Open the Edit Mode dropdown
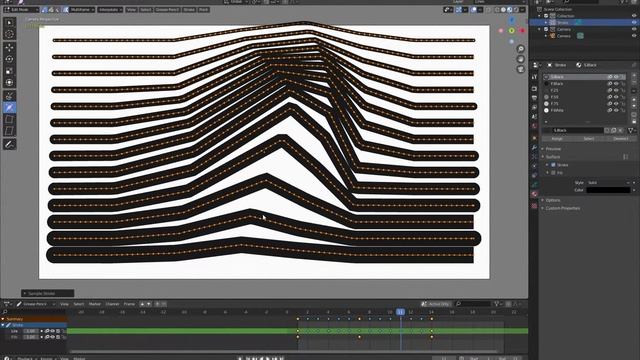Screen dimensions: 640x360 click(21, 9)
